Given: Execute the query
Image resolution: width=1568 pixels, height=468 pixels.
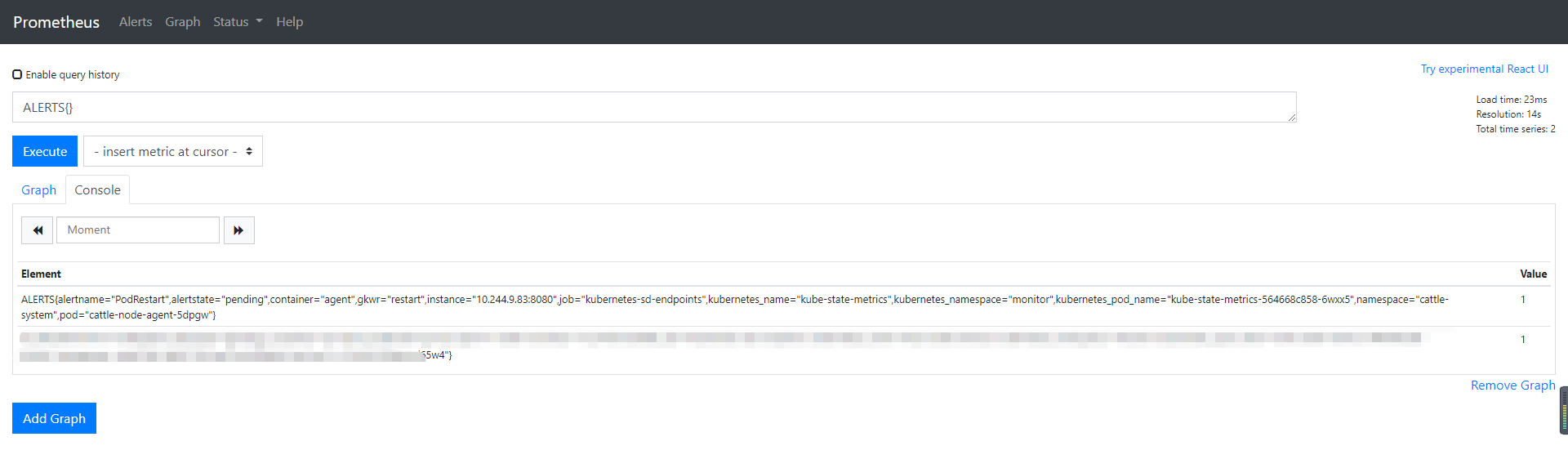Looking at the screenshot, I should click(45, 151).
